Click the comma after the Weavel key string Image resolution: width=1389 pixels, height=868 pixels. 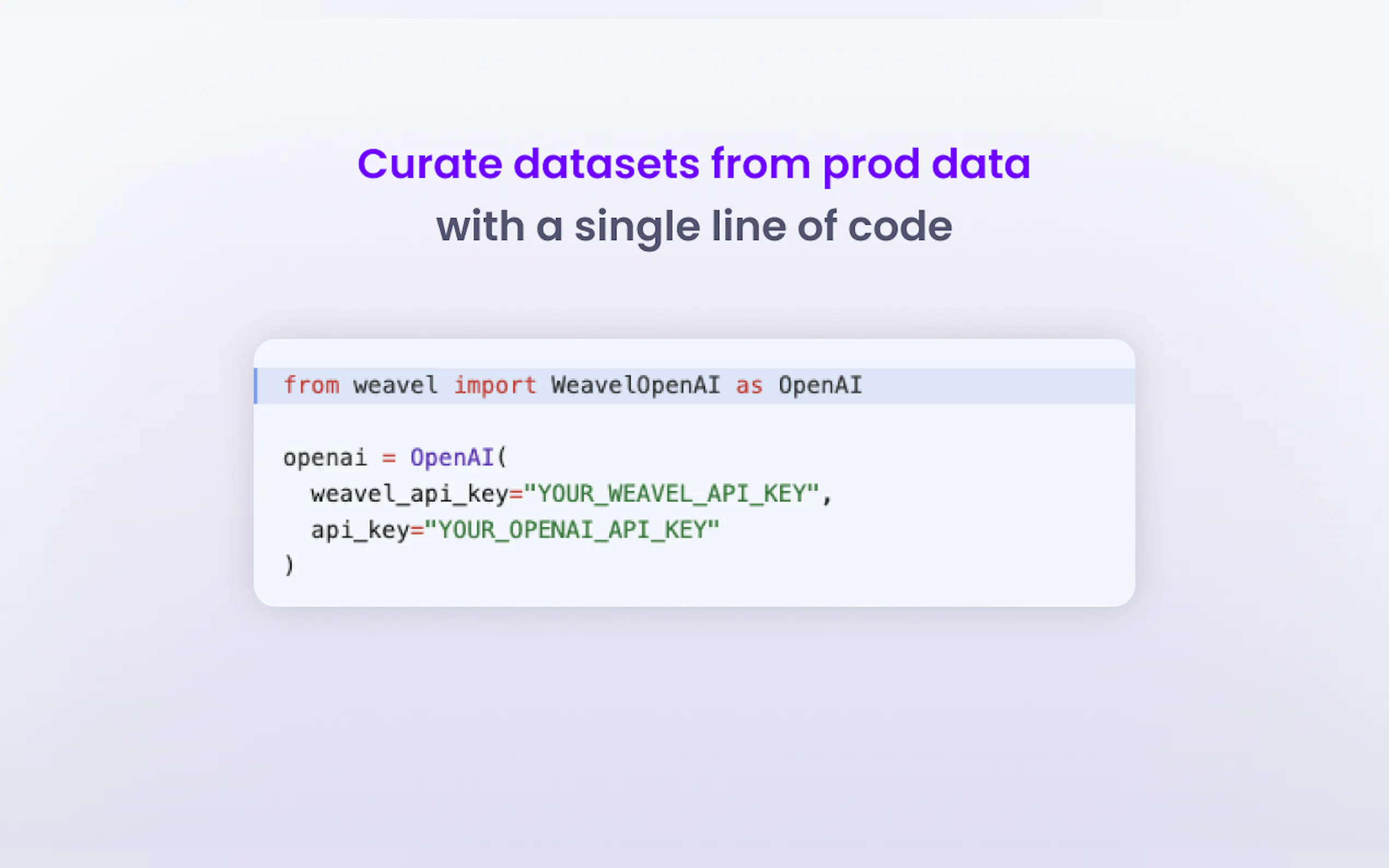tap(827, 496)
